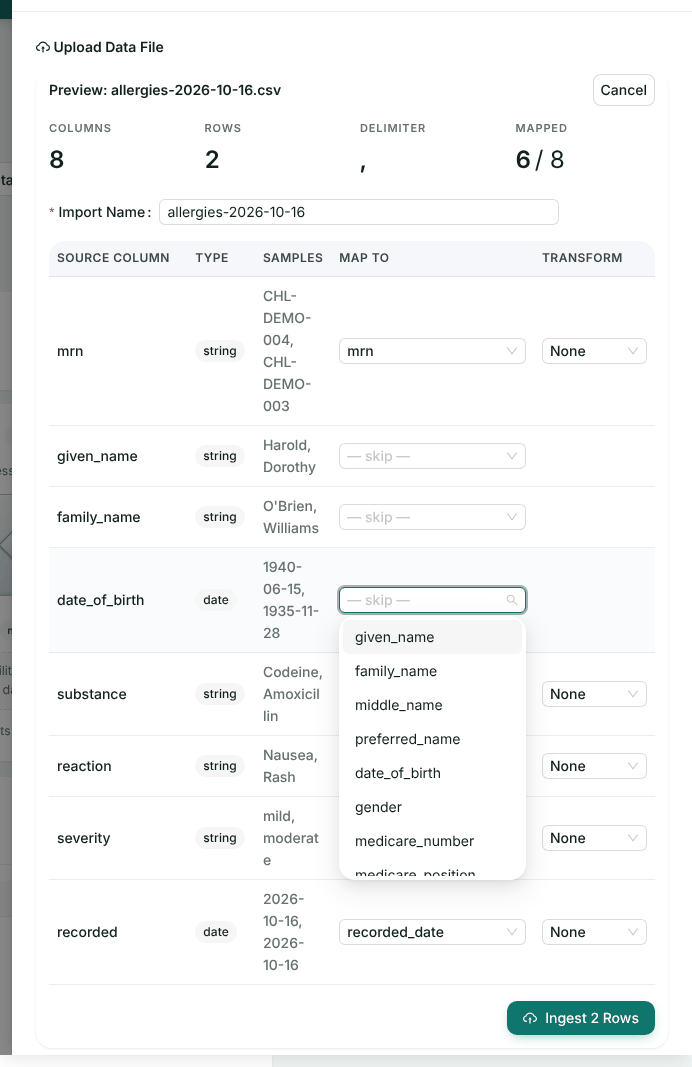Select preferred_name option in dropdown list

point(432,739)
